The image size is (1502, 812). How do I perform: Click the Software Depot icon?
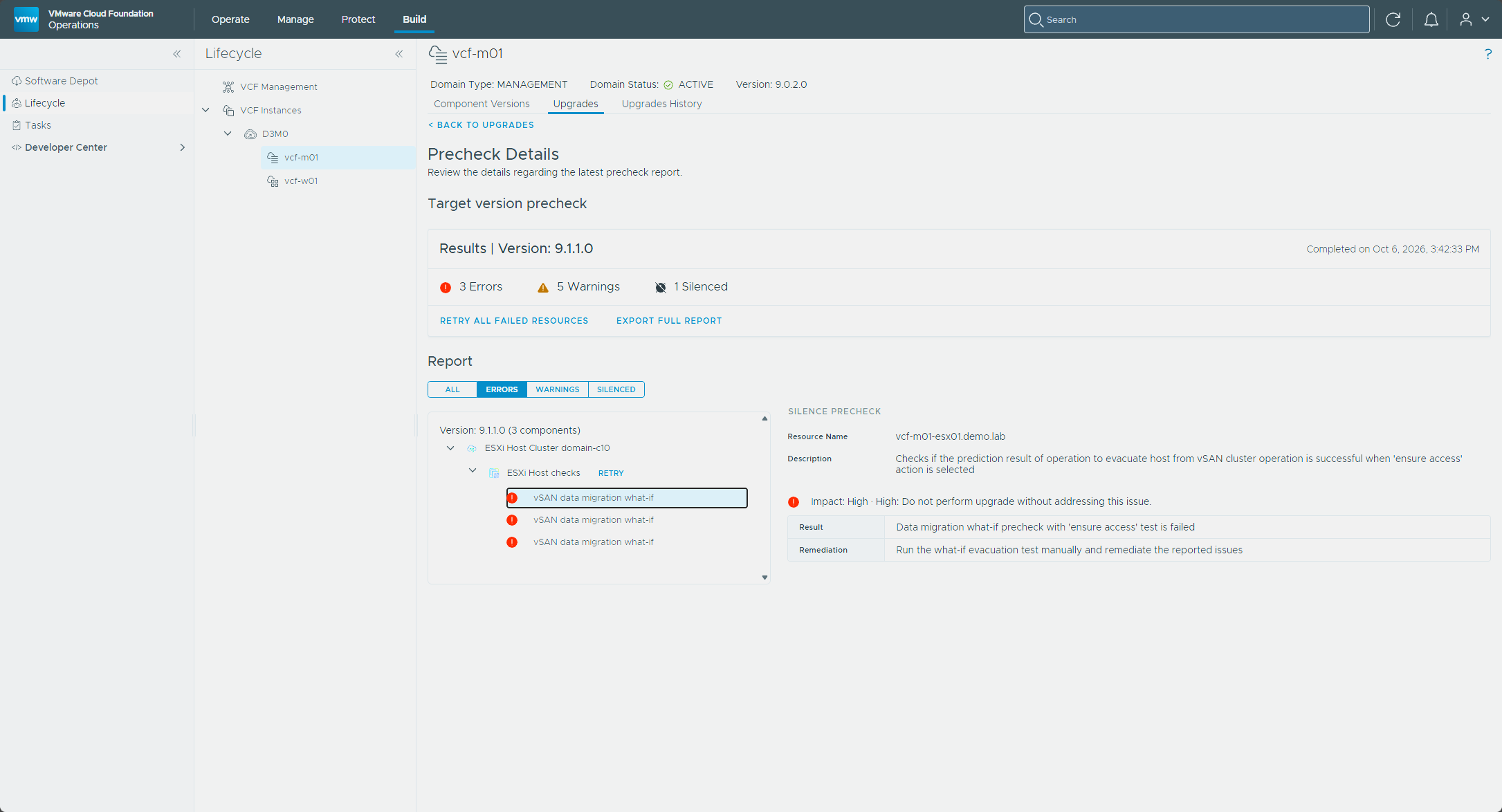click(17, 81)
